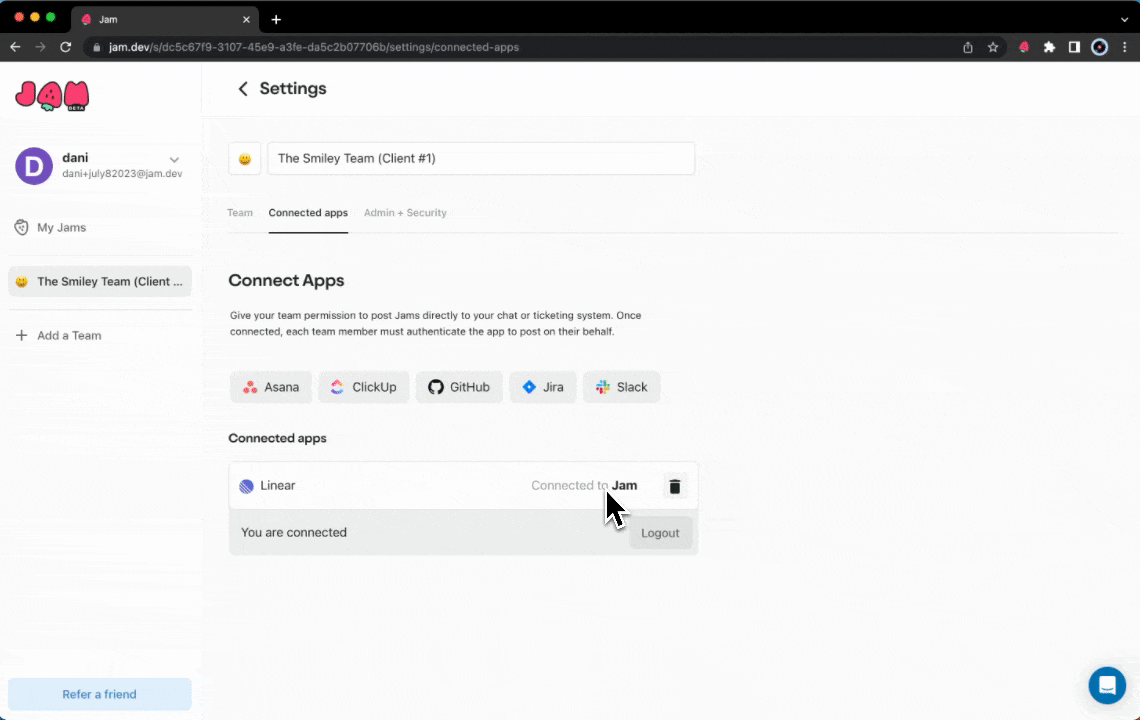This screenshot has width=1140, height=720.
Task: Open My Jams in sidebar
Action: pyautogui.click(x=61, y=228)
